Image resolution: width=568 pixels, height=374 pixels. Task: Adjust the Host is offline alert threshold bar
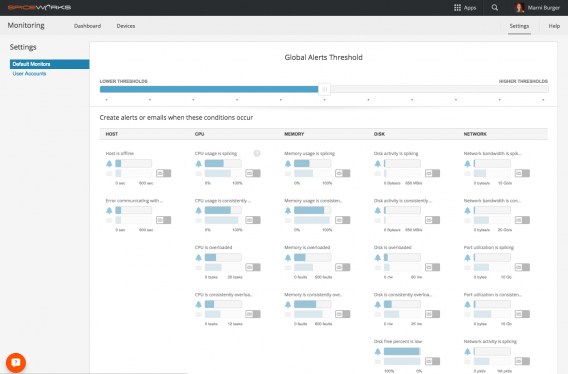[x=133, y=163]
